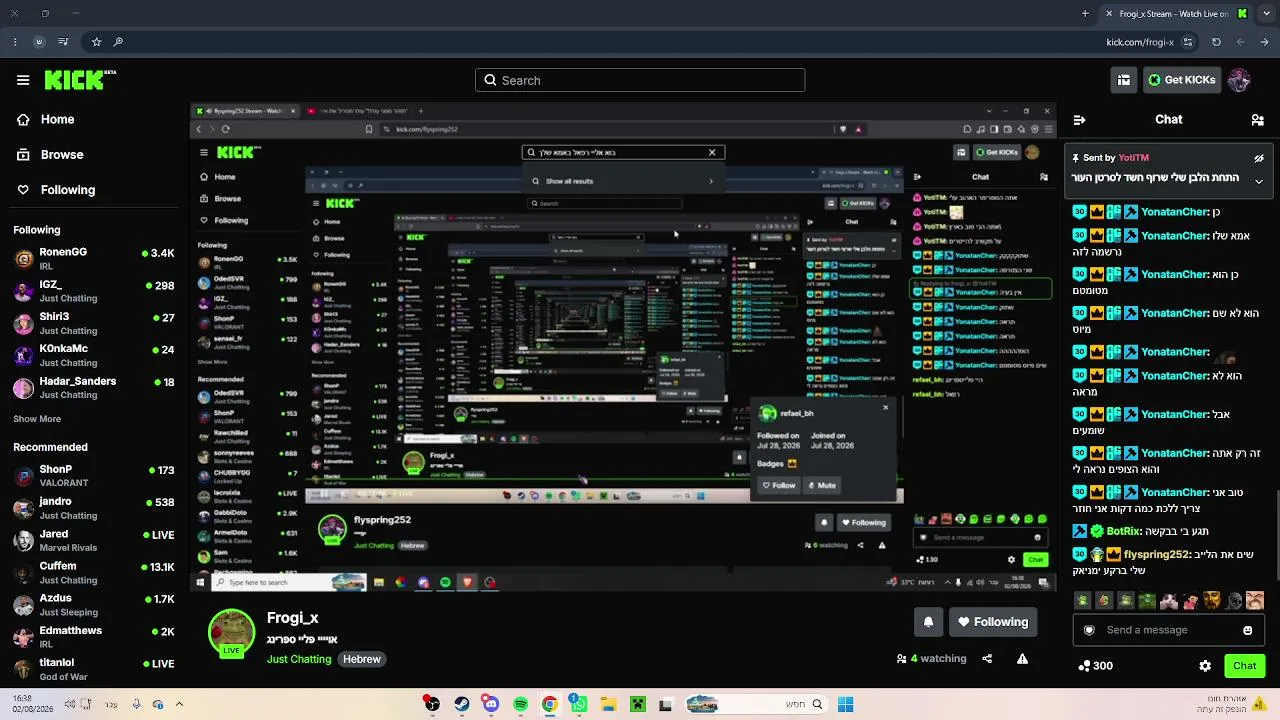The width and height of the screenshot is (1280, 720).
Task: Click the Get KICKs button
Action: [x=1181, y=80]
